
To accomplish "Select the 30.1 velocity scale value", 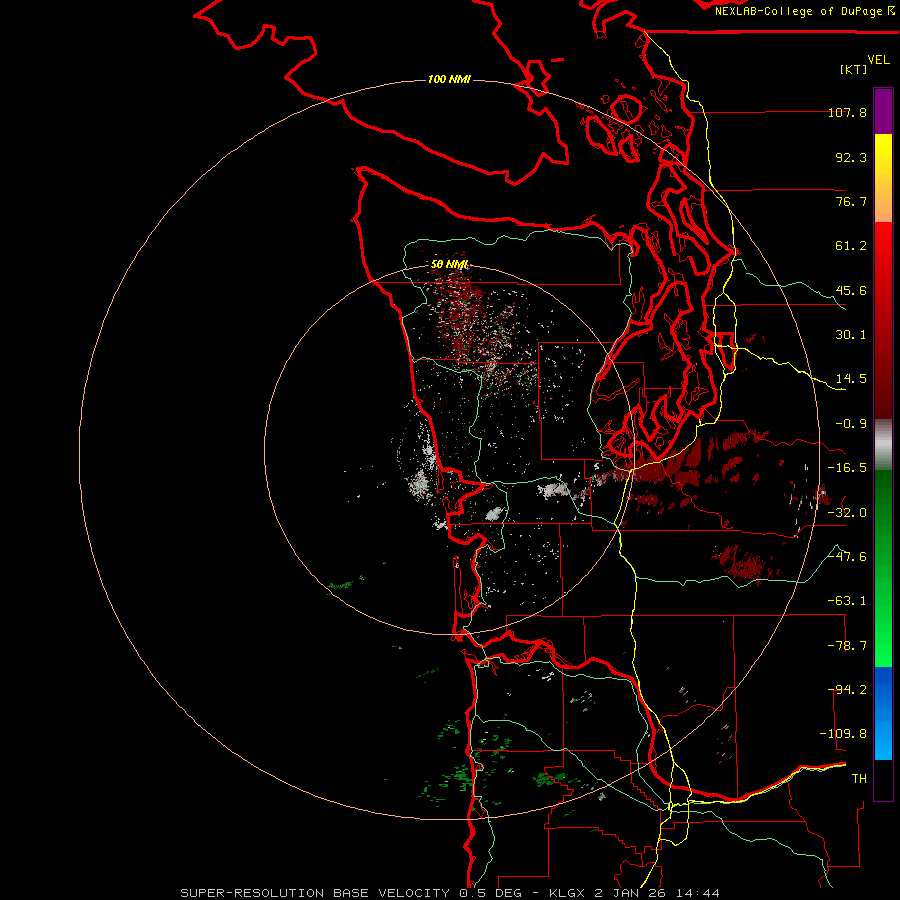I will [851, 335].
